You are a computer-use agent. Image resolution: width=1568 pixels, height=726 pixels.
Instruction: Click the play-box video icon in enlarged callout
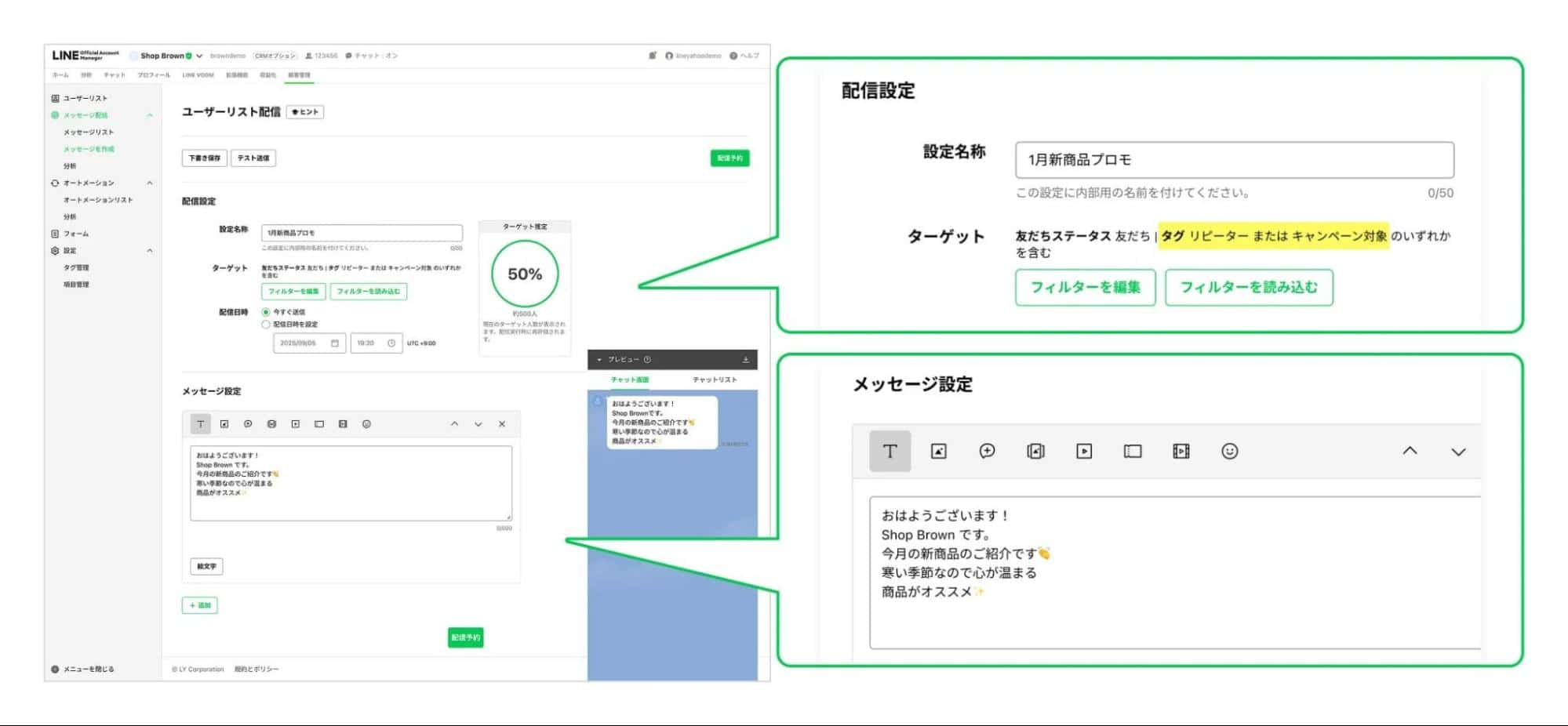pos(1084,451)
